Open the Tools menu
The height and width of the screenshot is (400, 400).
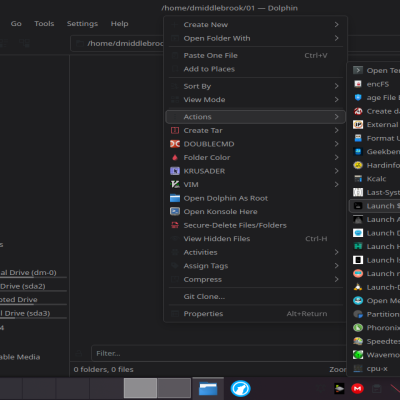(x=44, y=24)
